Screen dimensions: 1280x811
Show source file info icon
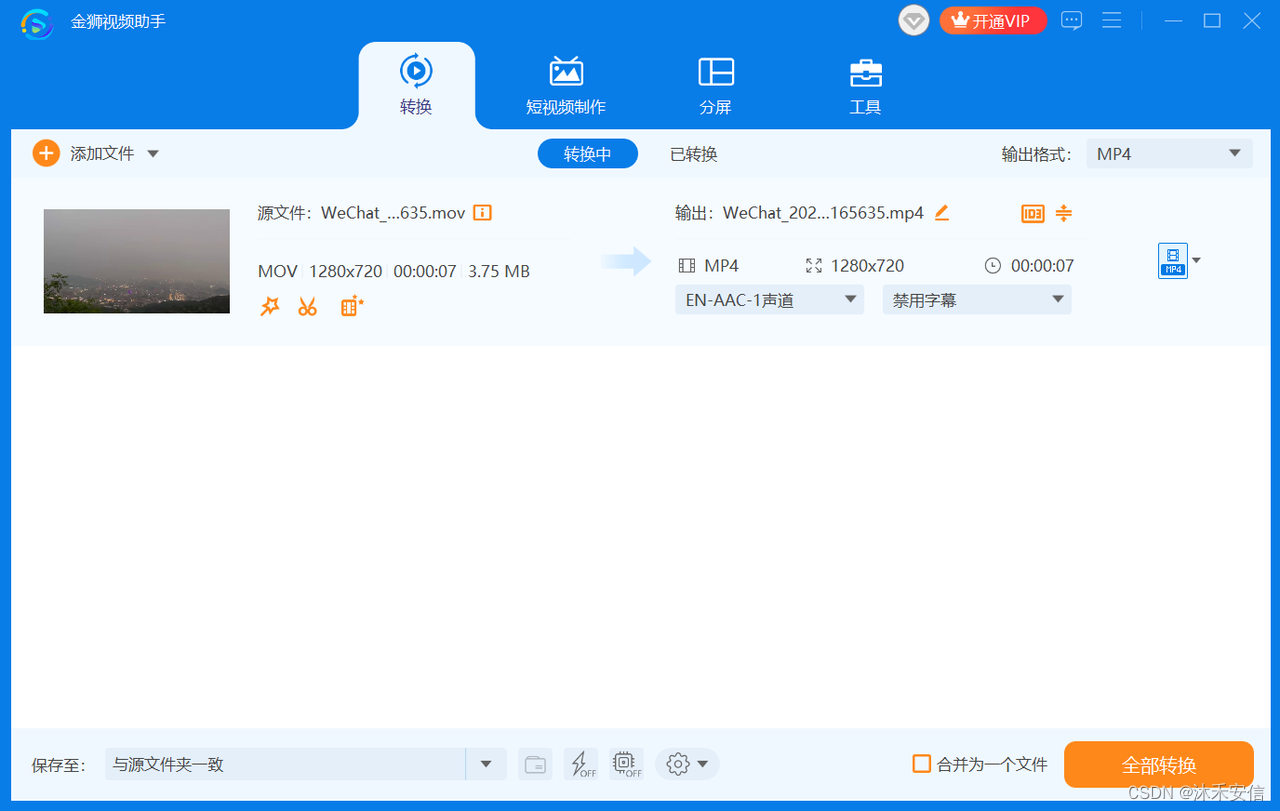click(482, 212)
